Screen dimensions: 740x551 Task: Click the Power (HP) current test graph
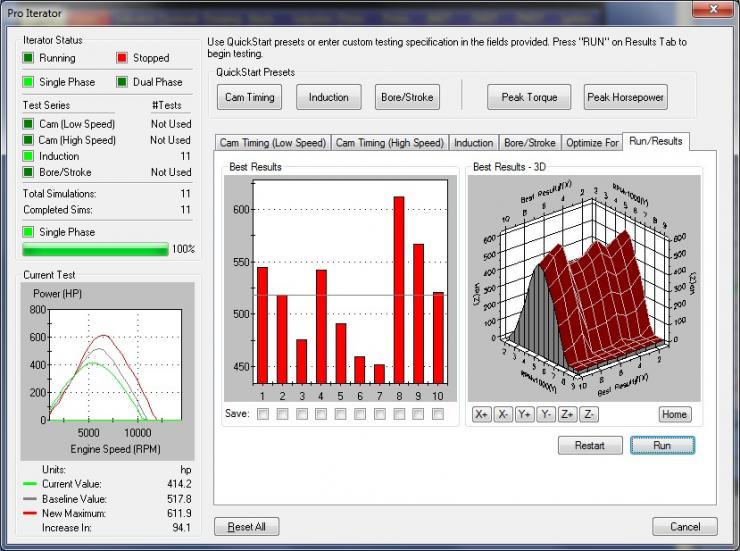pyautogui.click(x=108, y=371)
